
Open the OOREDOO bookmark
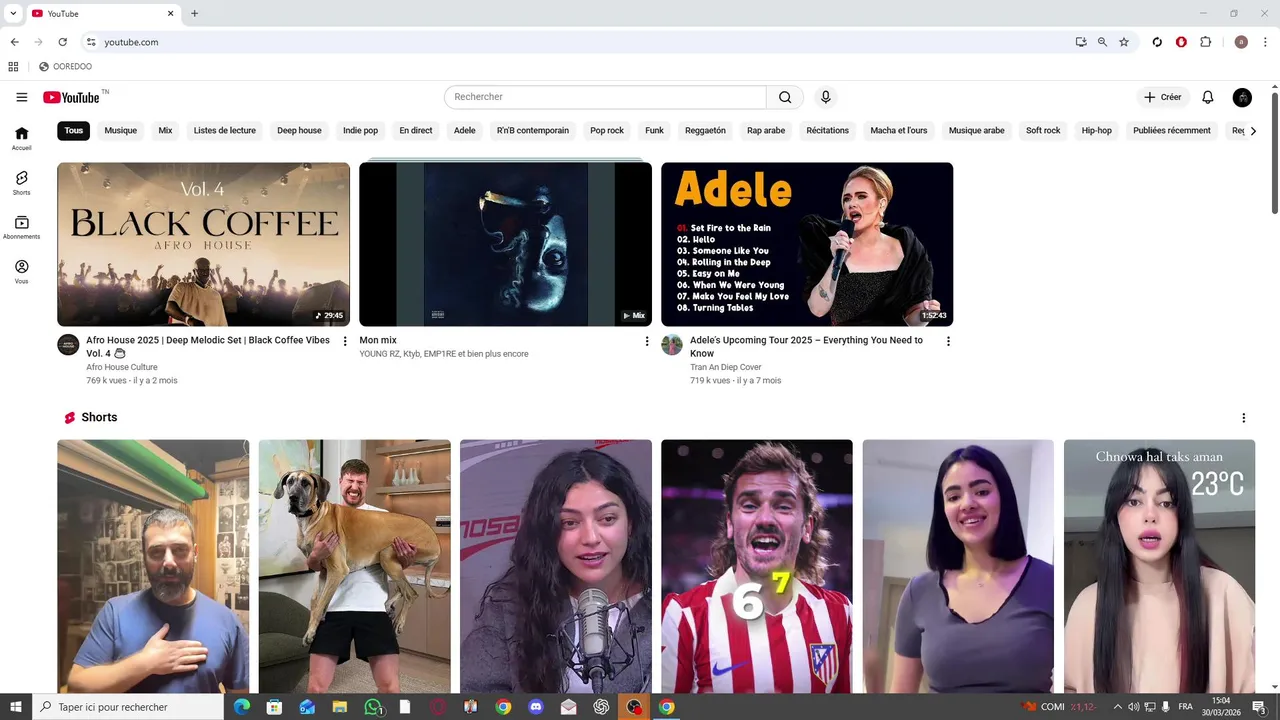coord(65,67)
